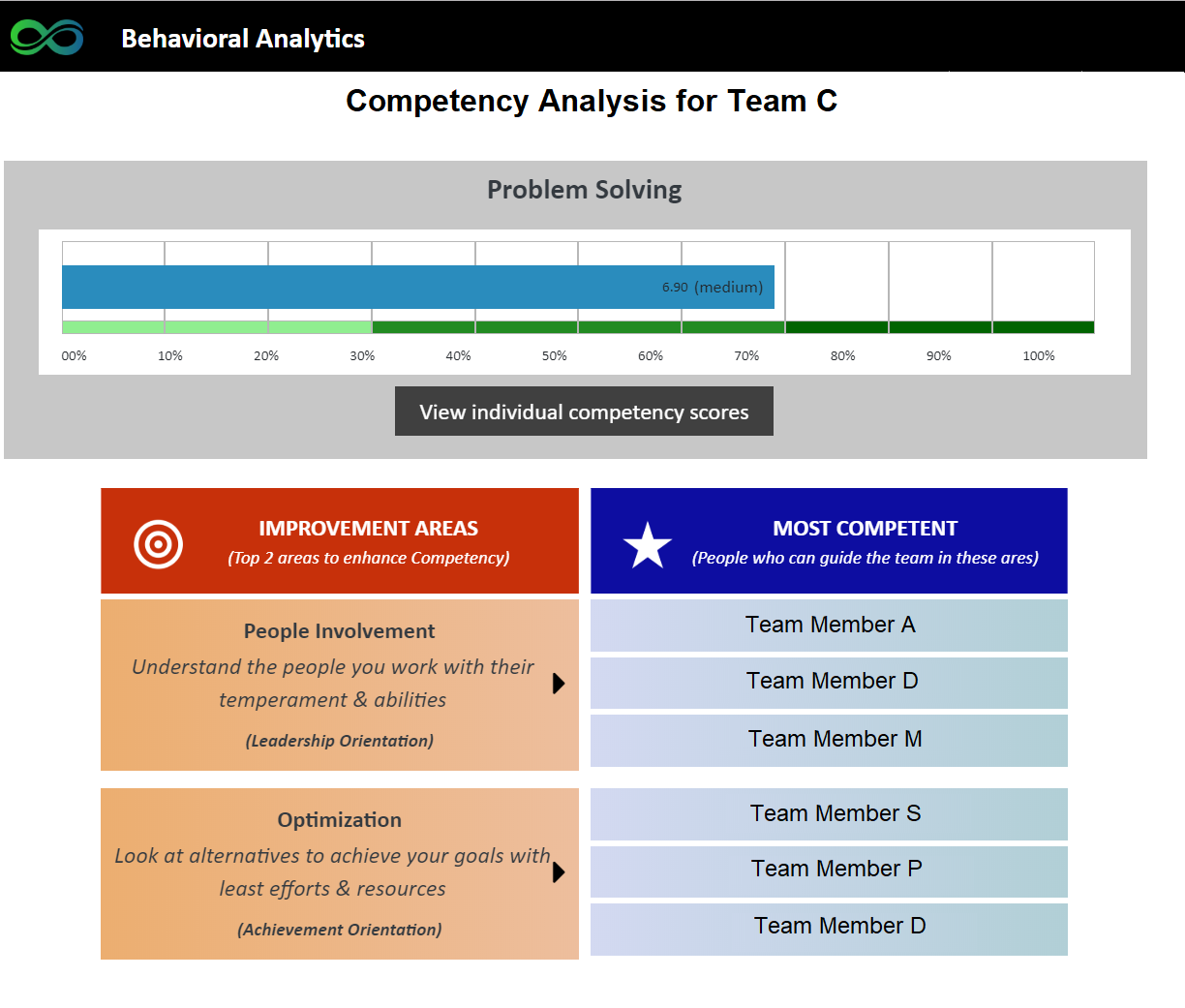Select Team Member P
The image size is (1185, 1008).
(829, 870)
